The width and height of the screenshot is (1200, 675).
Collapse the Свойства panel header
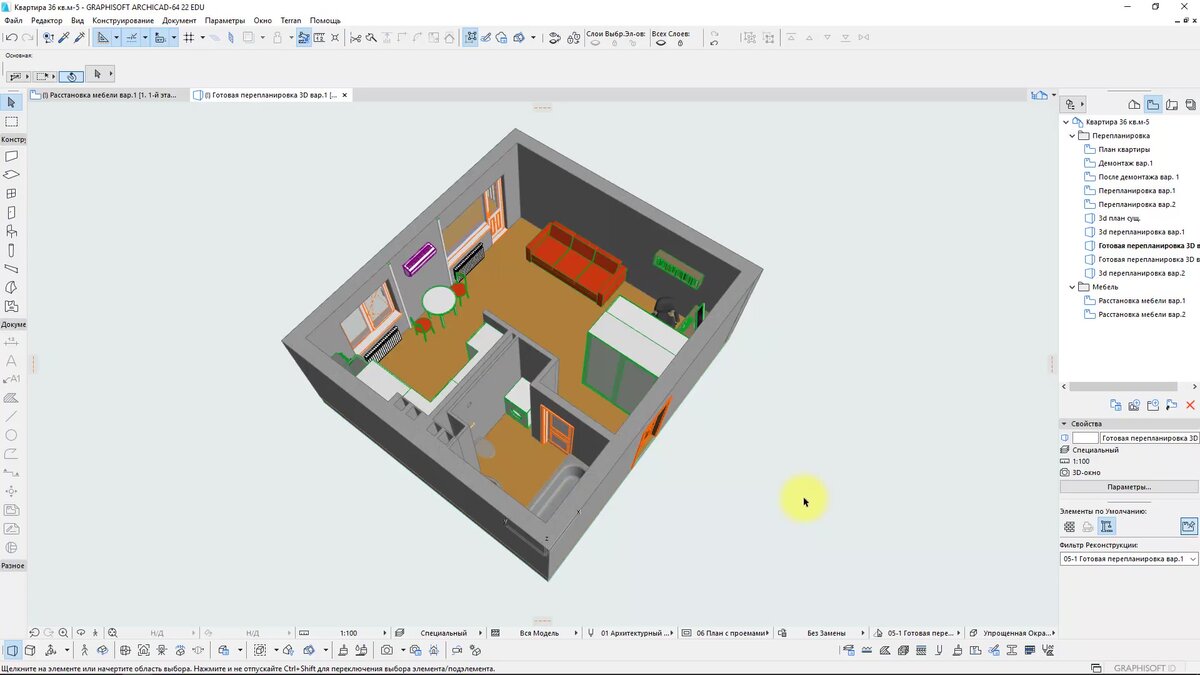pyautogui.click(x=1129, y=424)
